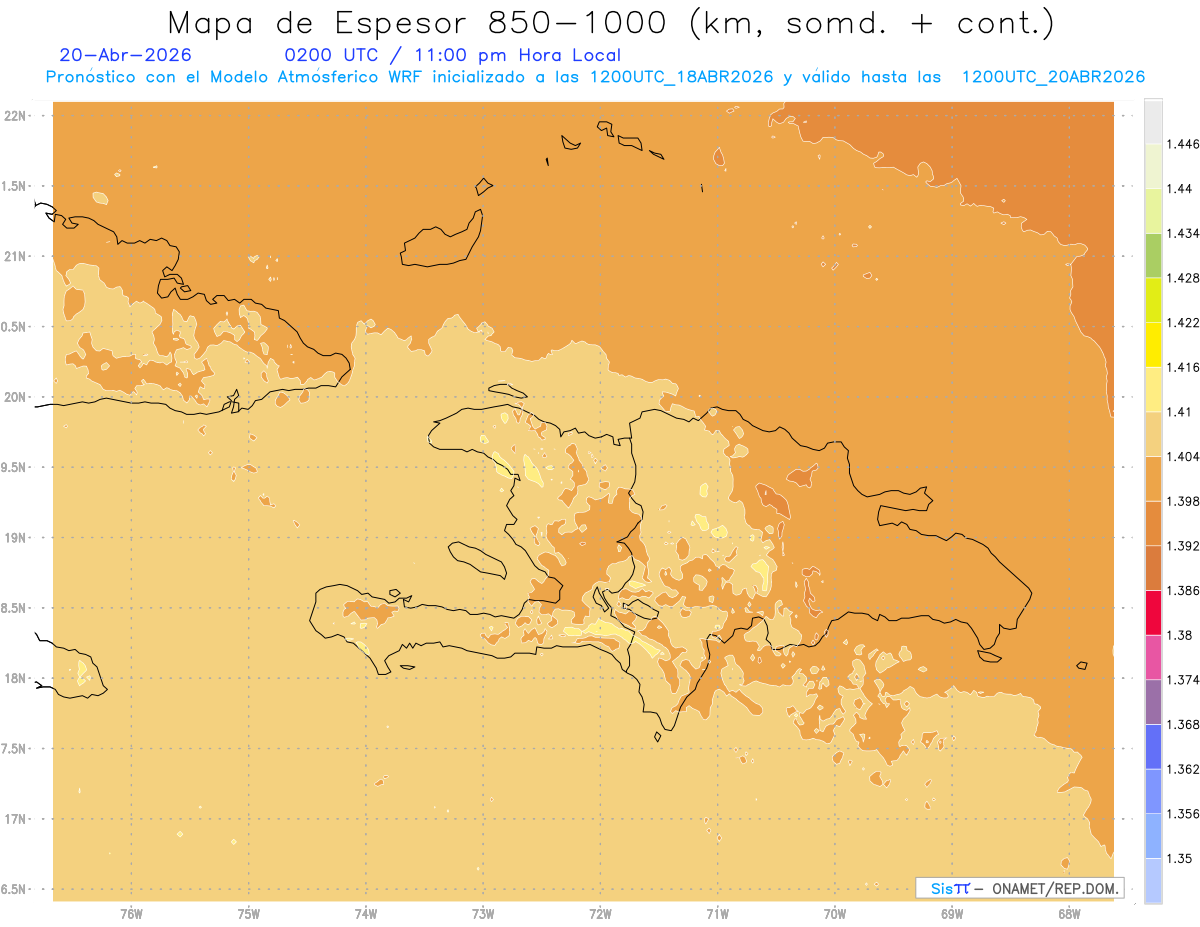
Task: Click the 0200 UTC hora local text
Action: pos(453,55)
